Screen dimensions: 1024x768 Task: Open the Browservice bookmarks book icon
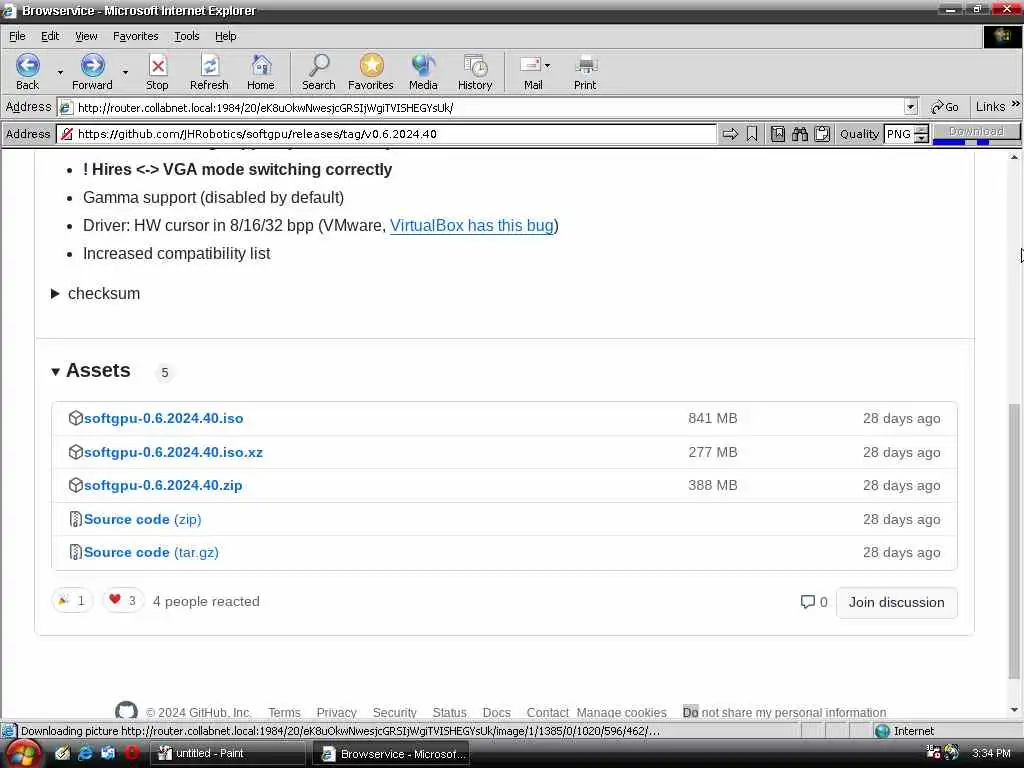click(777, 134)
